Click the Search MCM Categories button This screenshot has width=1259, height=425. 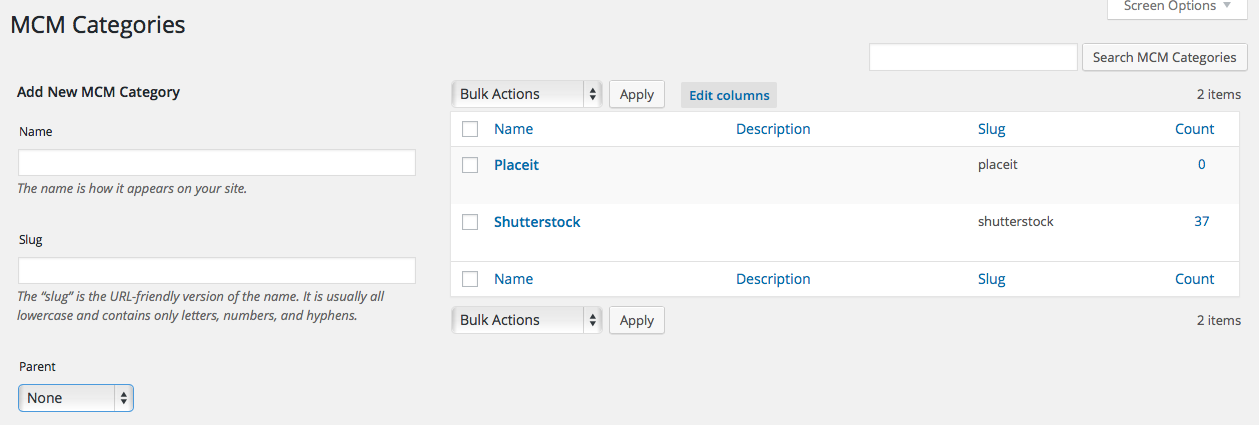pyautogui.click(x=1164, y=57)
